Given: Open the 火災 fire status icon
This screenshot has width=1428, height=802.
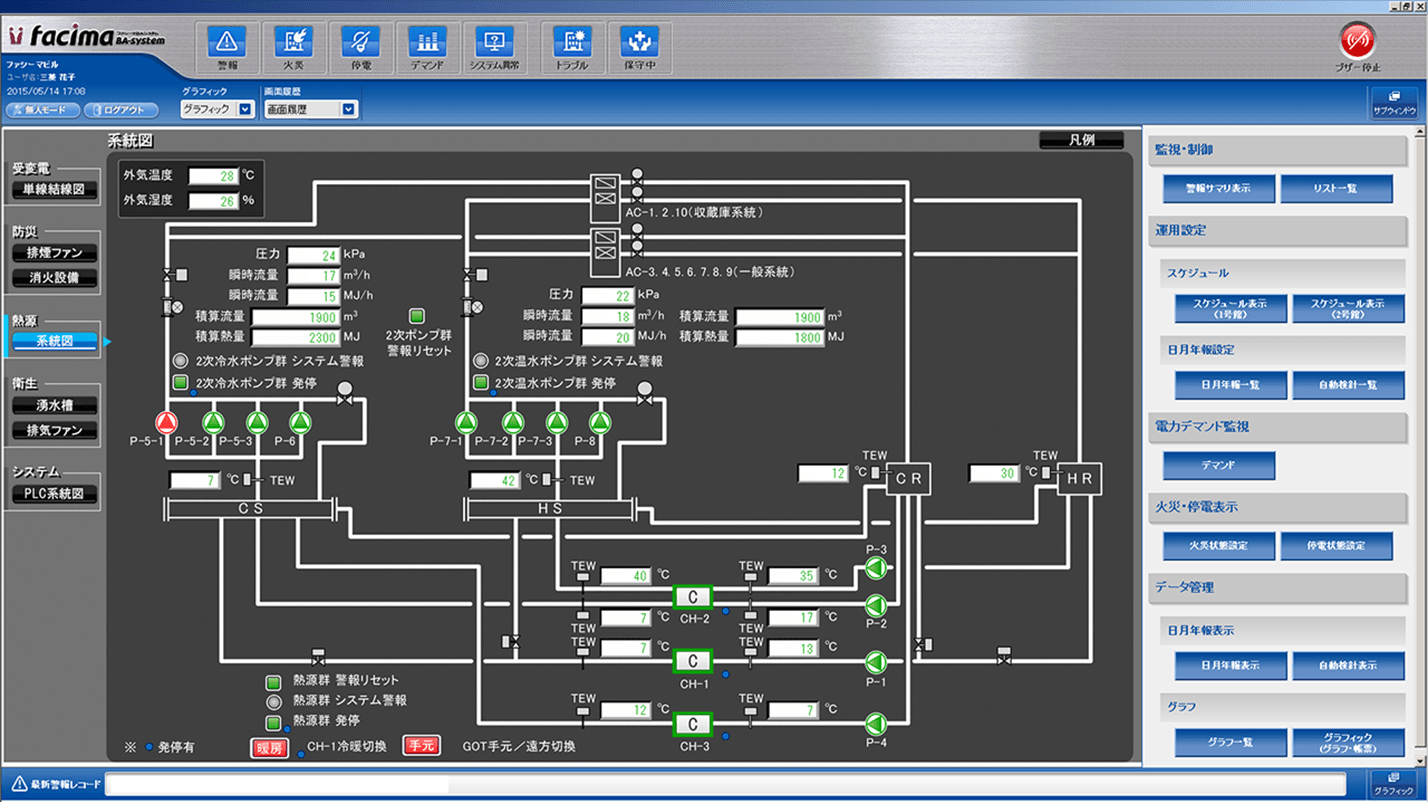Looking at the screenshot, I should tap(294, 42).
